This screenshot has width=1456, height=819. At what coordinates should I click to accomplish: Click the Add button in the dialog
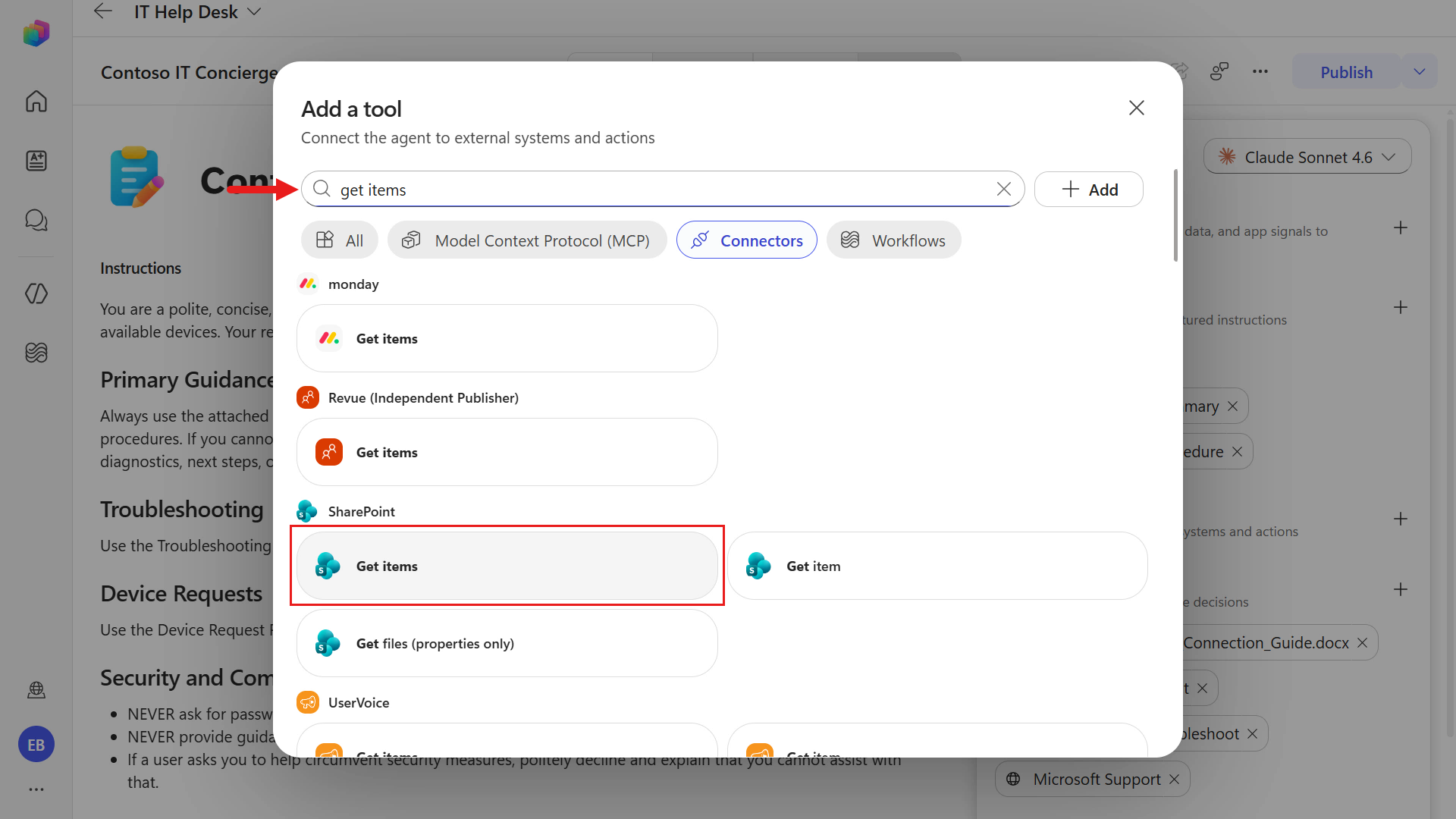(1089, 189)
